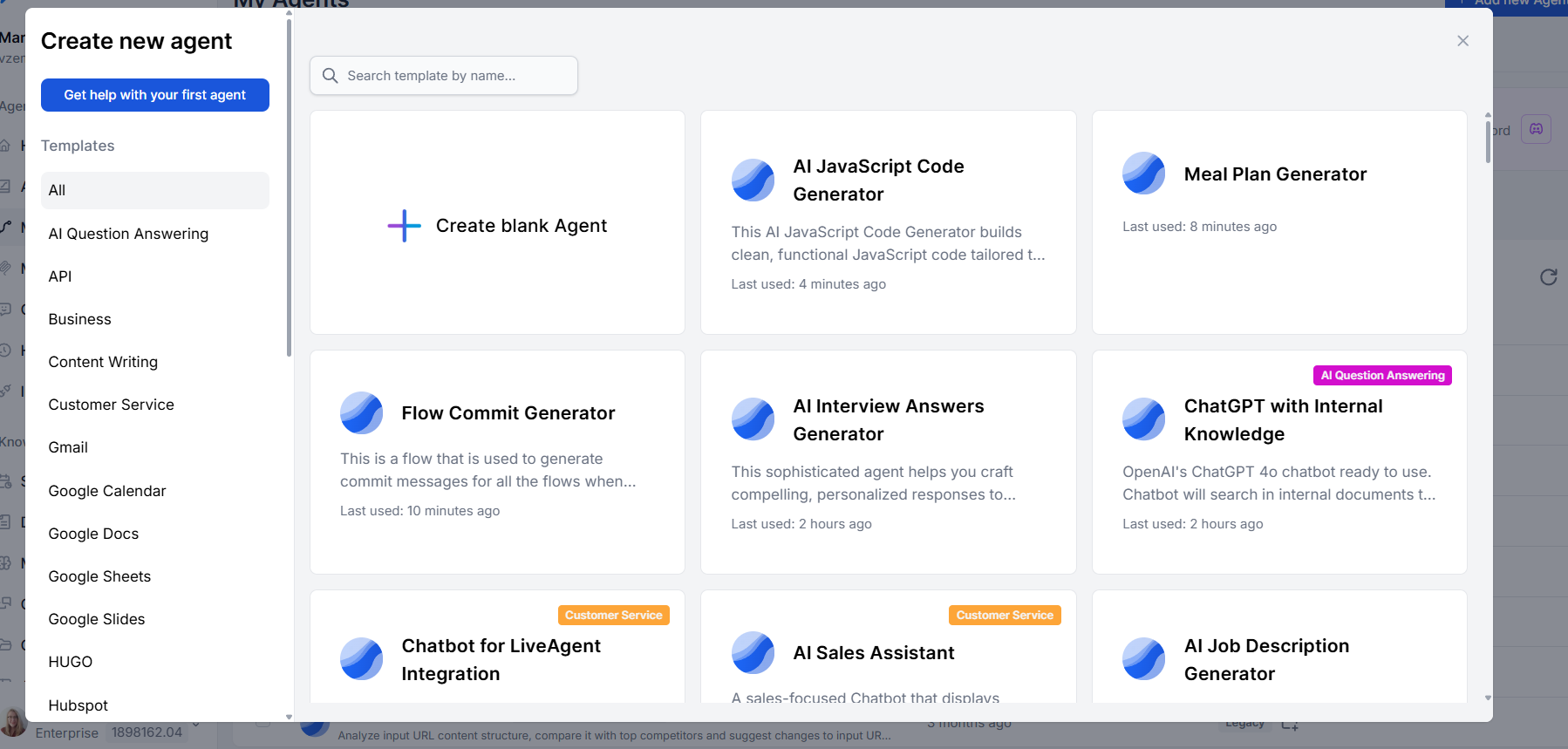Open the ChatGPT with Internal Knowledge title
1568x749 pixels.
click(1283, 420)
